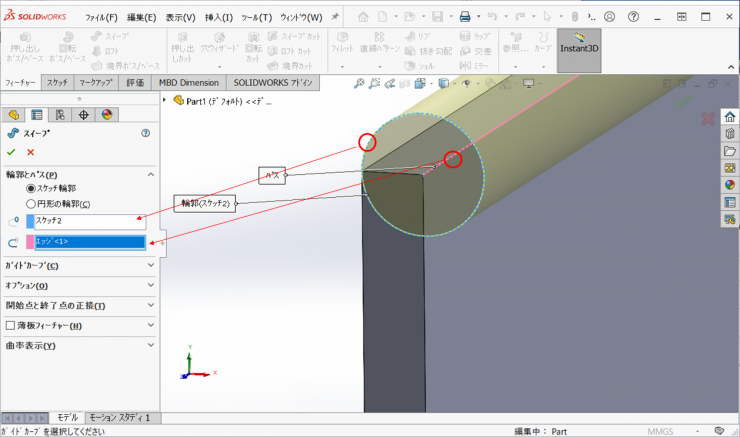The width and height of the screenshot is (740, 437).
Task: Switch to the スケッチ tab
Action: click(x=57, y=83)
